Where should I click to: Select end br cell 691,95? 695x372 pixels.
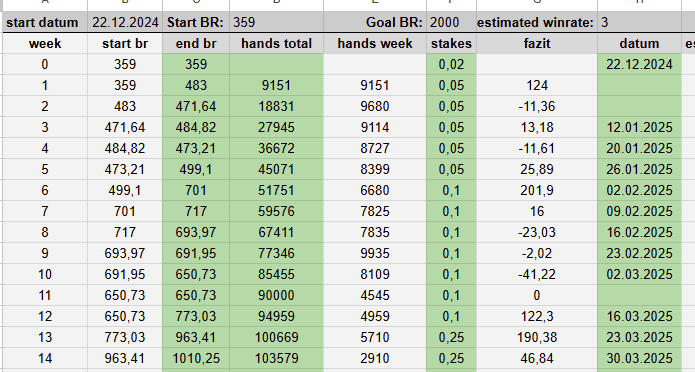pyautogui.click(x=196, y=253)
